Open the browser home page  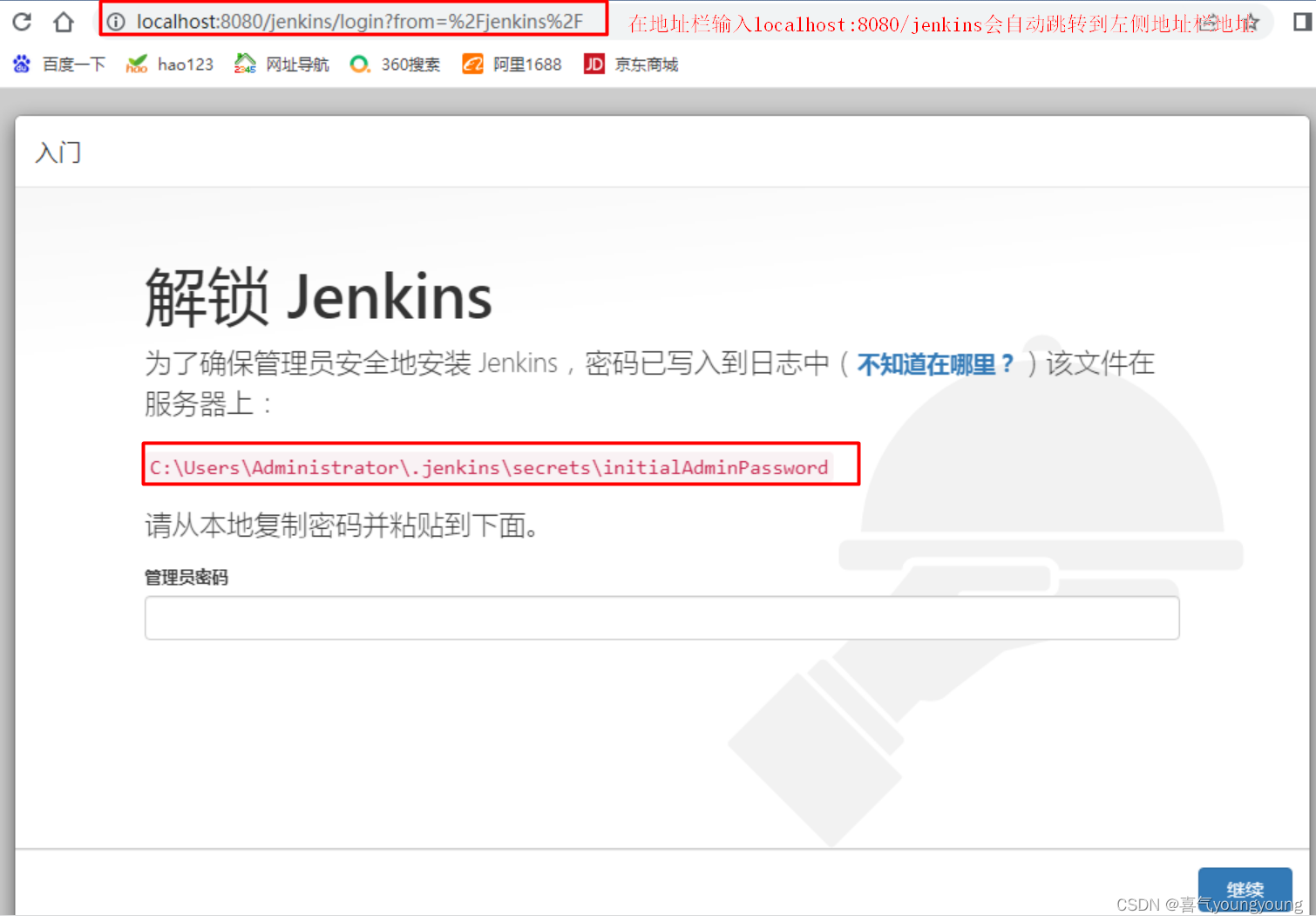63,21
